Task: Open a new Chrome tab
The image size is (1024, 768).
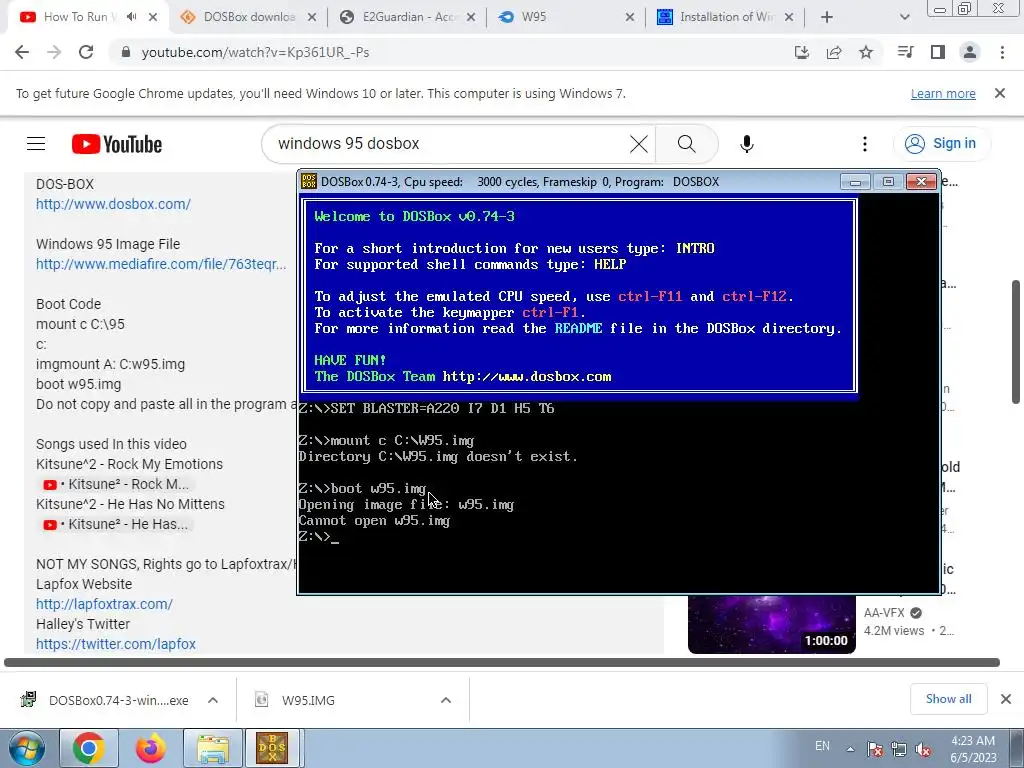Action: (x=827, y=17)
